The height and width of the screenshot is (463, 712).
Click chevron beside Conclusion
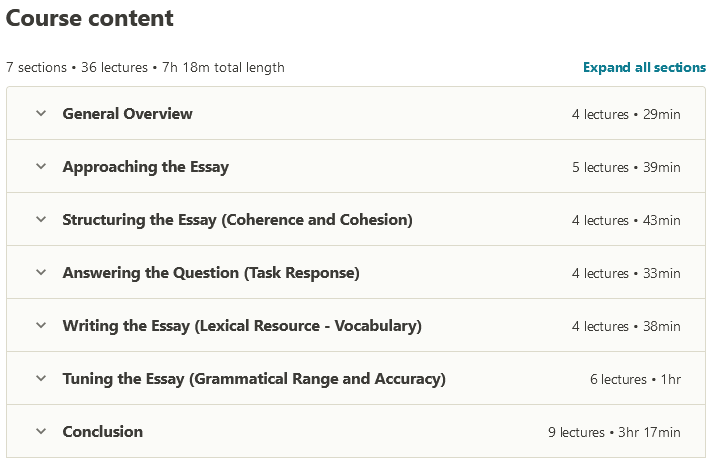coord(41,431)
